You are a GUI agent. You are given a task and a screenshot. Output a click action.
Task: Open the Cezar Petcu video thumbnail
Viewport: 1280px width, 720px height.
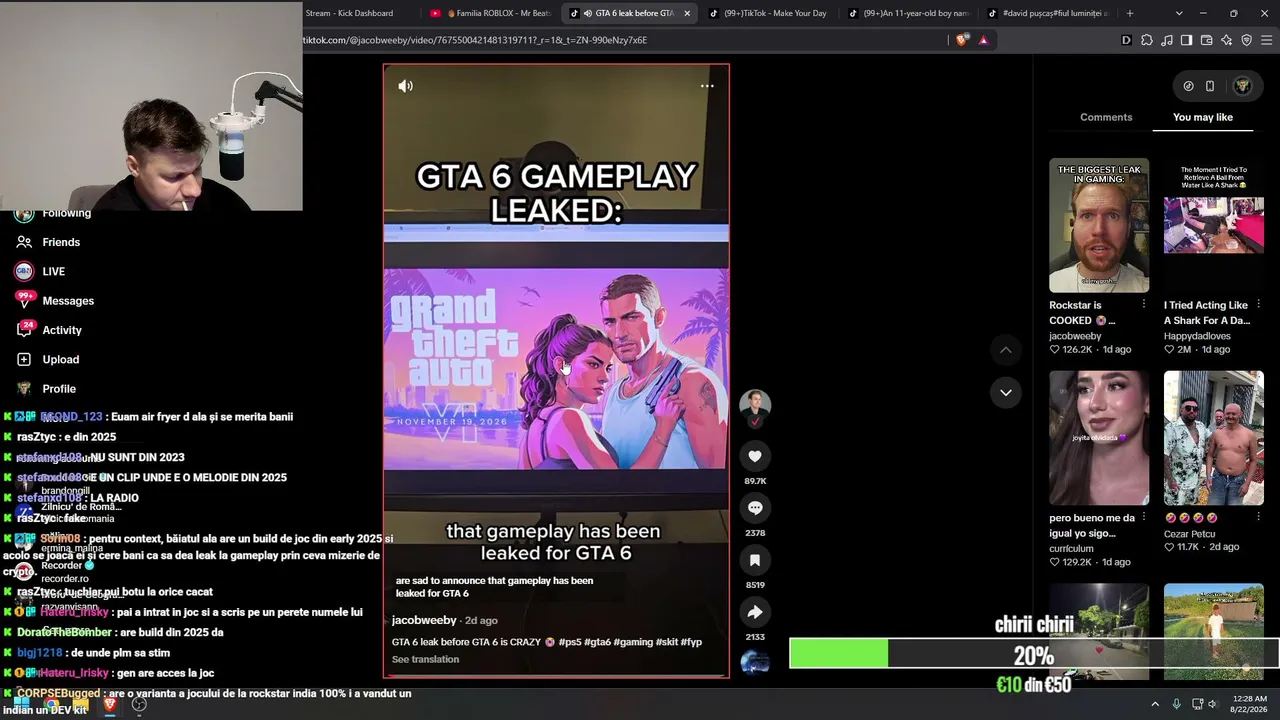pos(1214,438)
